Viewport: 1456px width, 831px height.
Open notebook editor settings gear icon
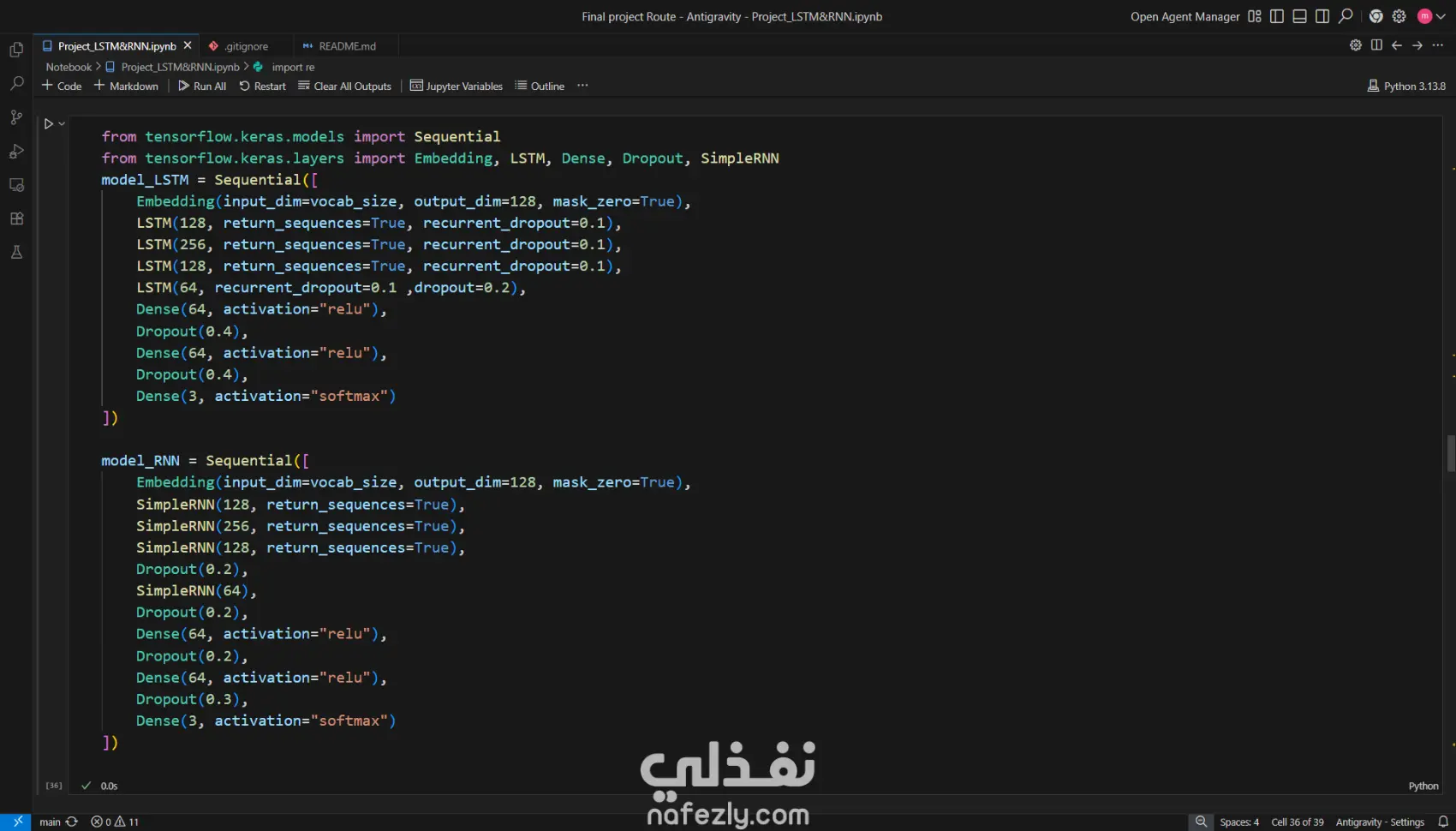[1356, 45]
